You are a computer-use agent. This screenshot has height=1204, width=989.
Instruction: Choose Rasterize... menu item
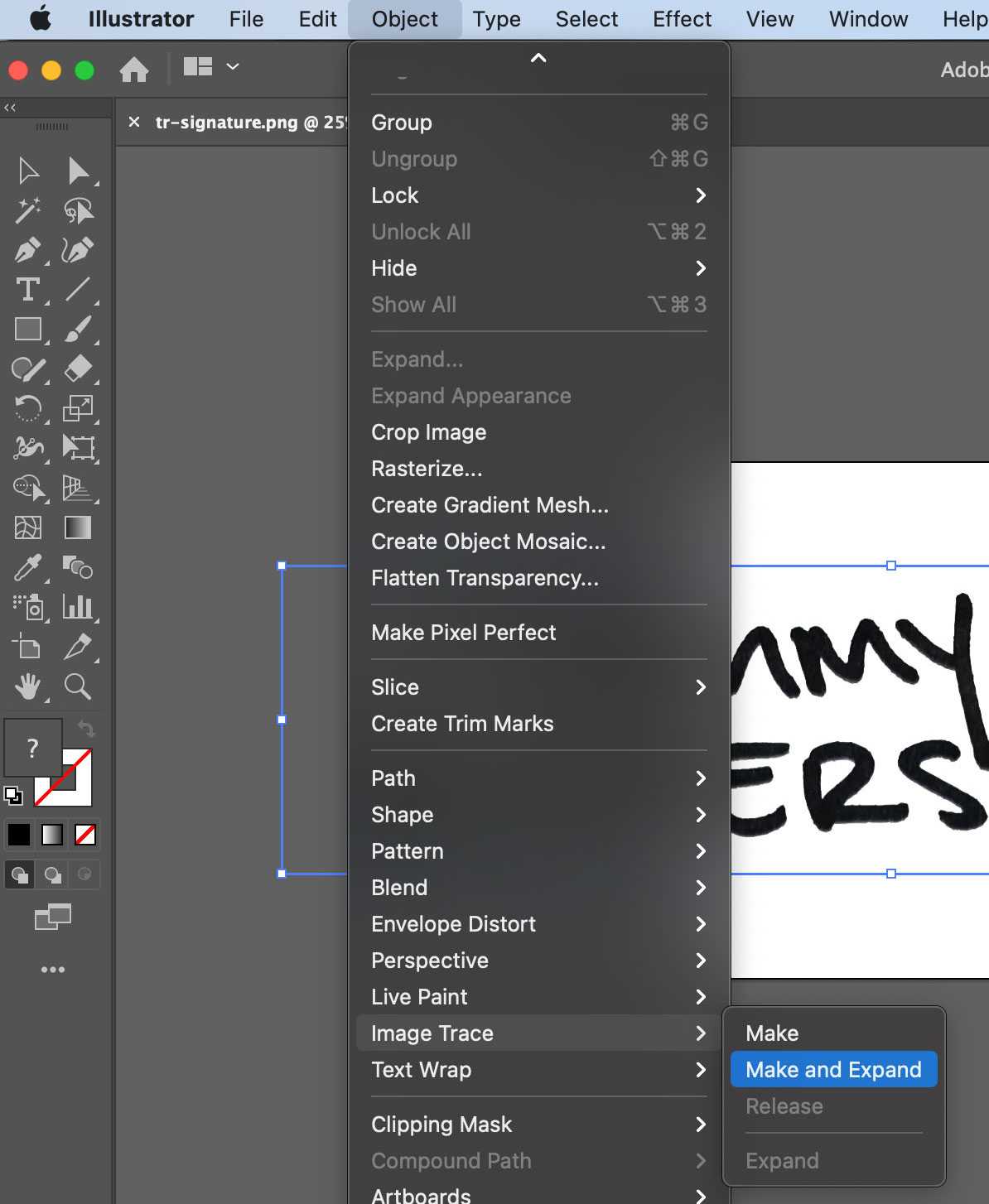tap(538, 469)
